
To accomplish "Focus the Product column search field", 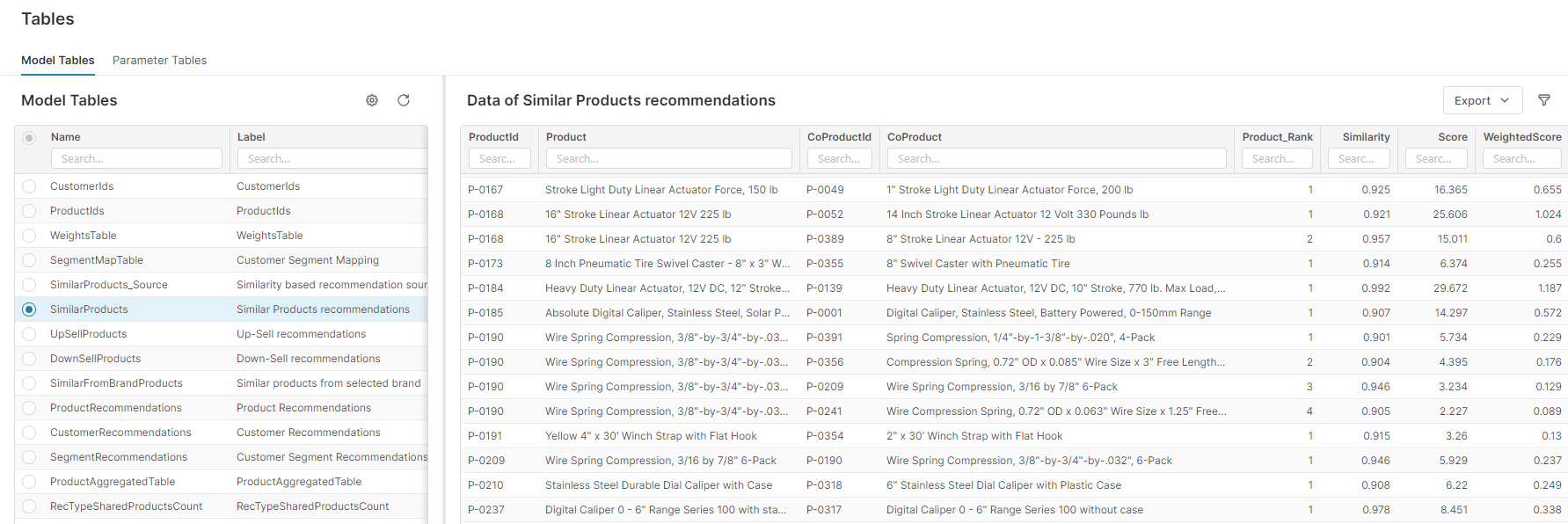I will 668,159.
